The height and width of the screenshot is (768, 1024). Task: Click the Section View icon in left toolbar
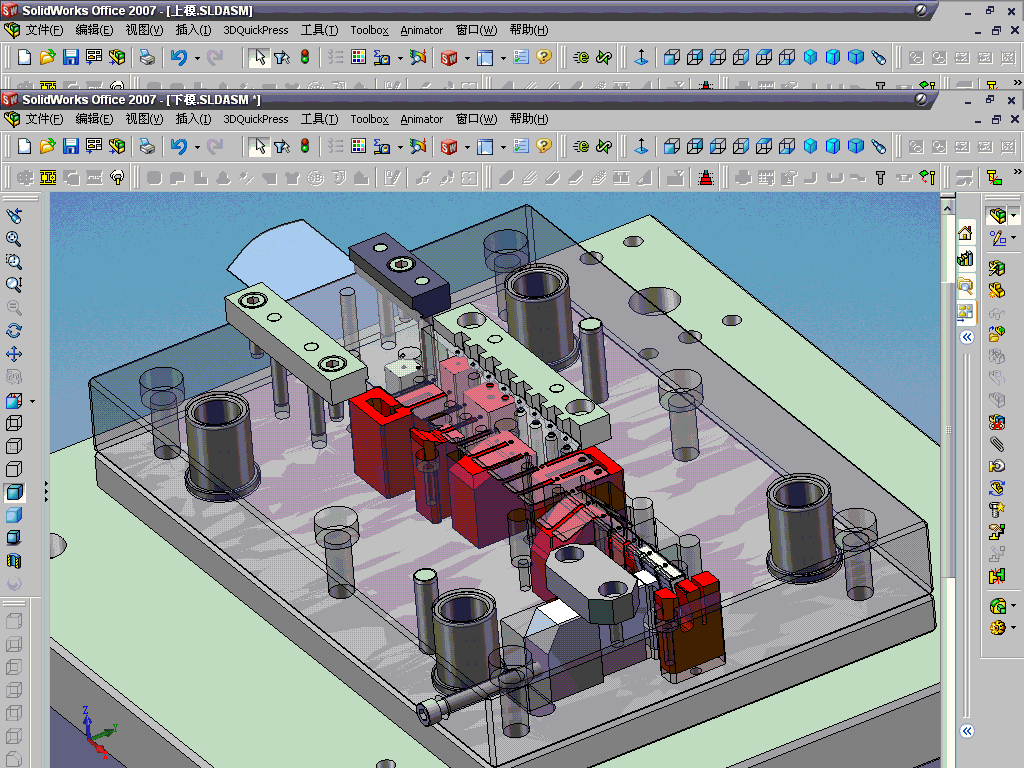coord(14,561)
